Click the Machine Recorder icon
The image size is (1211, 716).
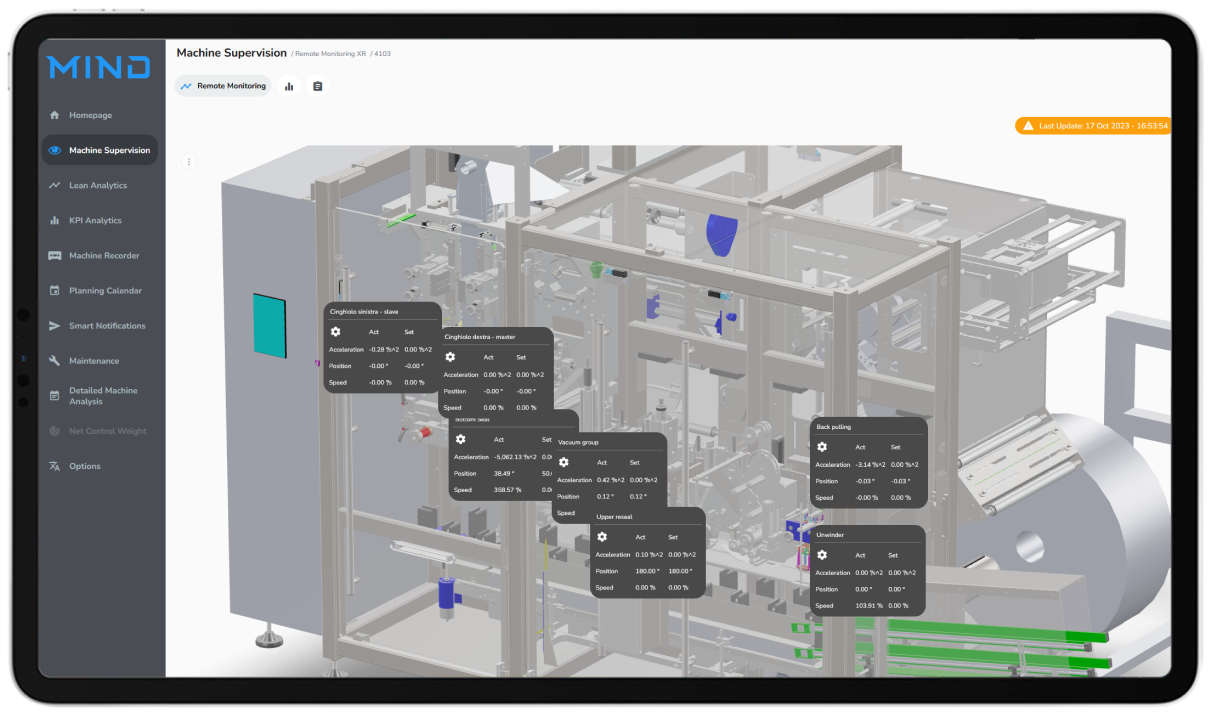point(55,255)
